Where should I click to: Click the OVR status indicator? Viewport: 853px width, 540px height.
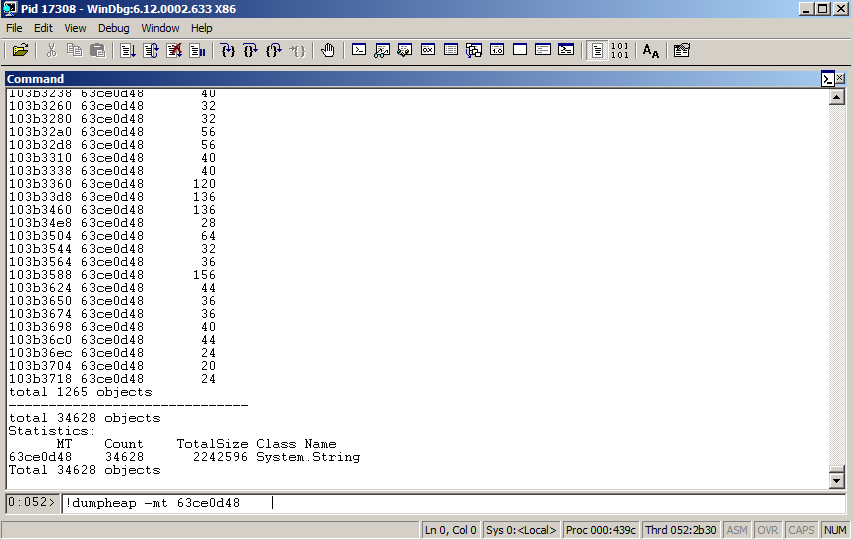pos(767,530)
